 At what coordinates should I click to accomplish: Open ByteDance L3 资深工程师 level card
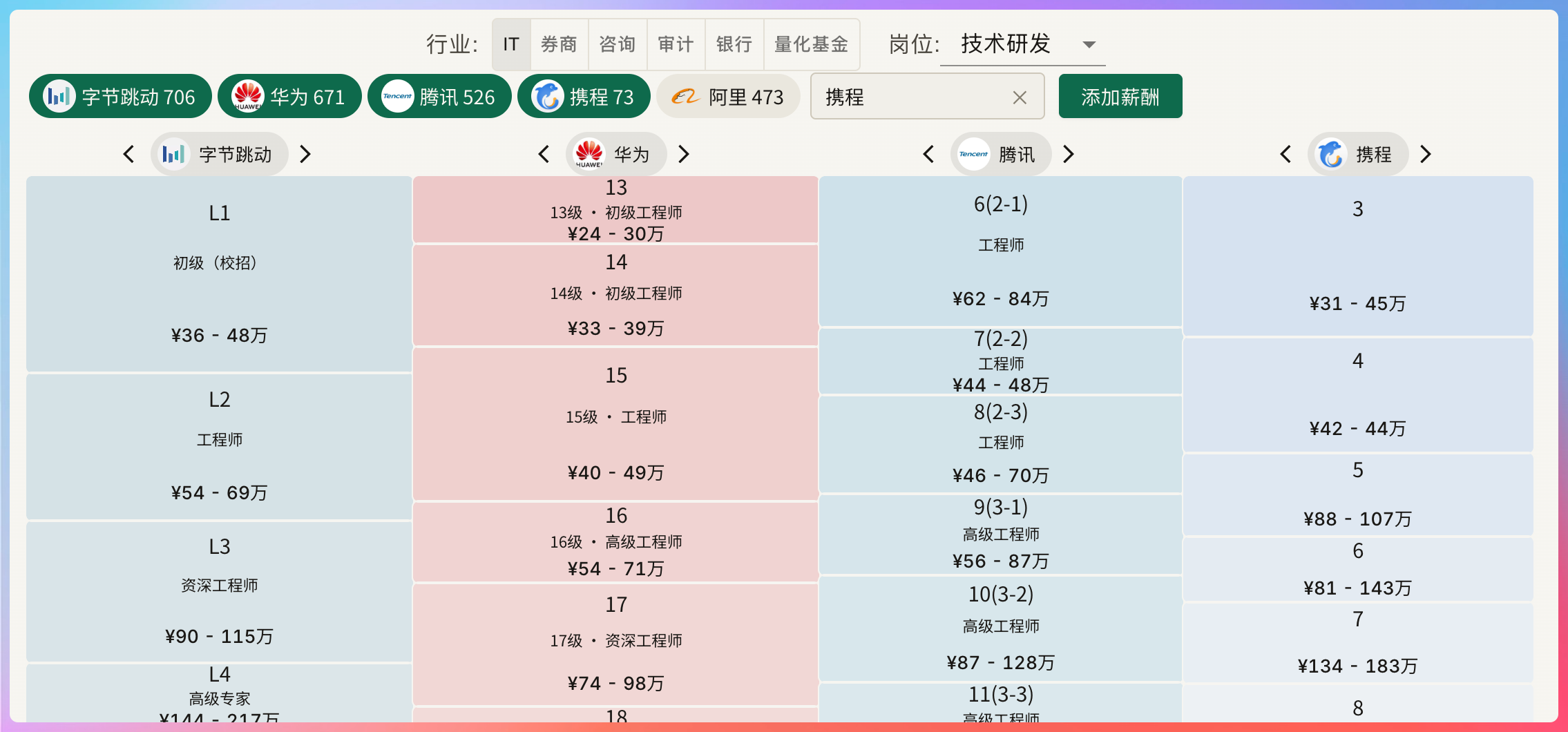coord(220,593)
